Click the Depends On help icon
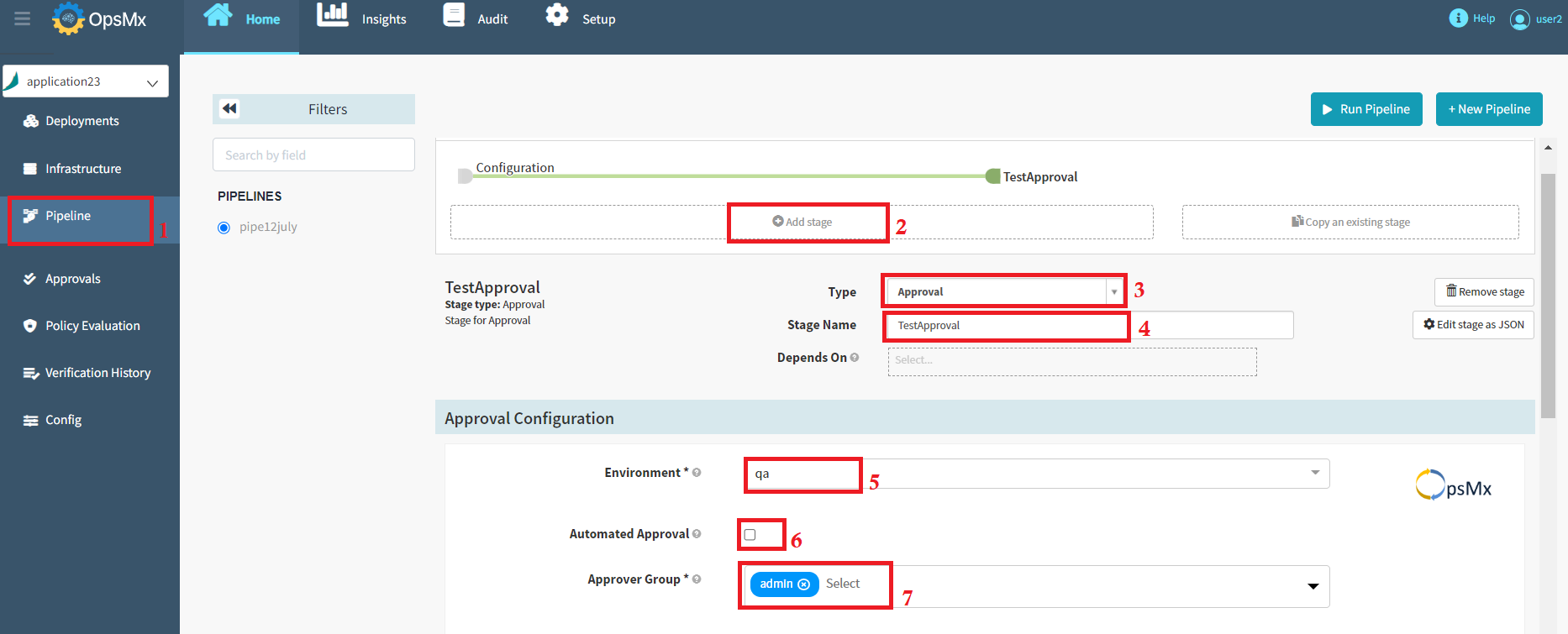Screen dimensions: 1568x634 pyautogui.click(x=855, y=358)
